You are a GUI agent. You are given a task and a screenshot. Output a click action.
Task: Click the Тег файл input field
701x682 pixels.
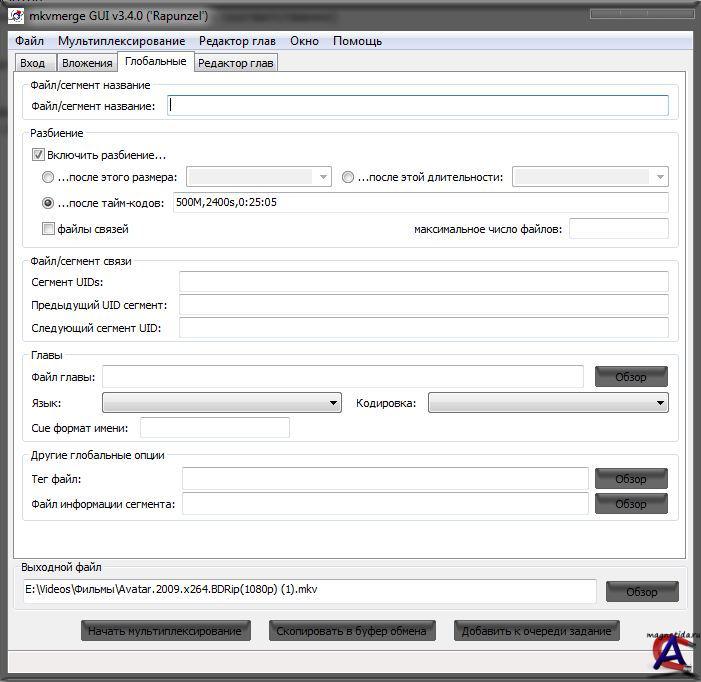[x=385, y=479]
